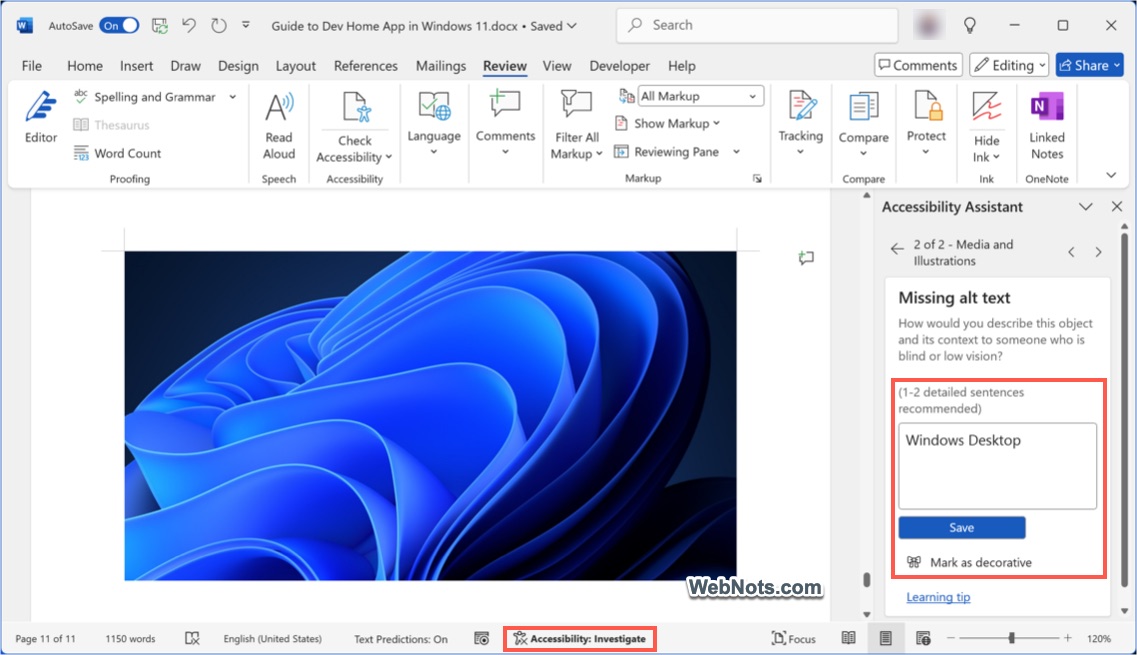Open OneNote Linked Notes
Image resolution: width=1137 pixels, height=655 pixels.
[x=1047, y=125]
